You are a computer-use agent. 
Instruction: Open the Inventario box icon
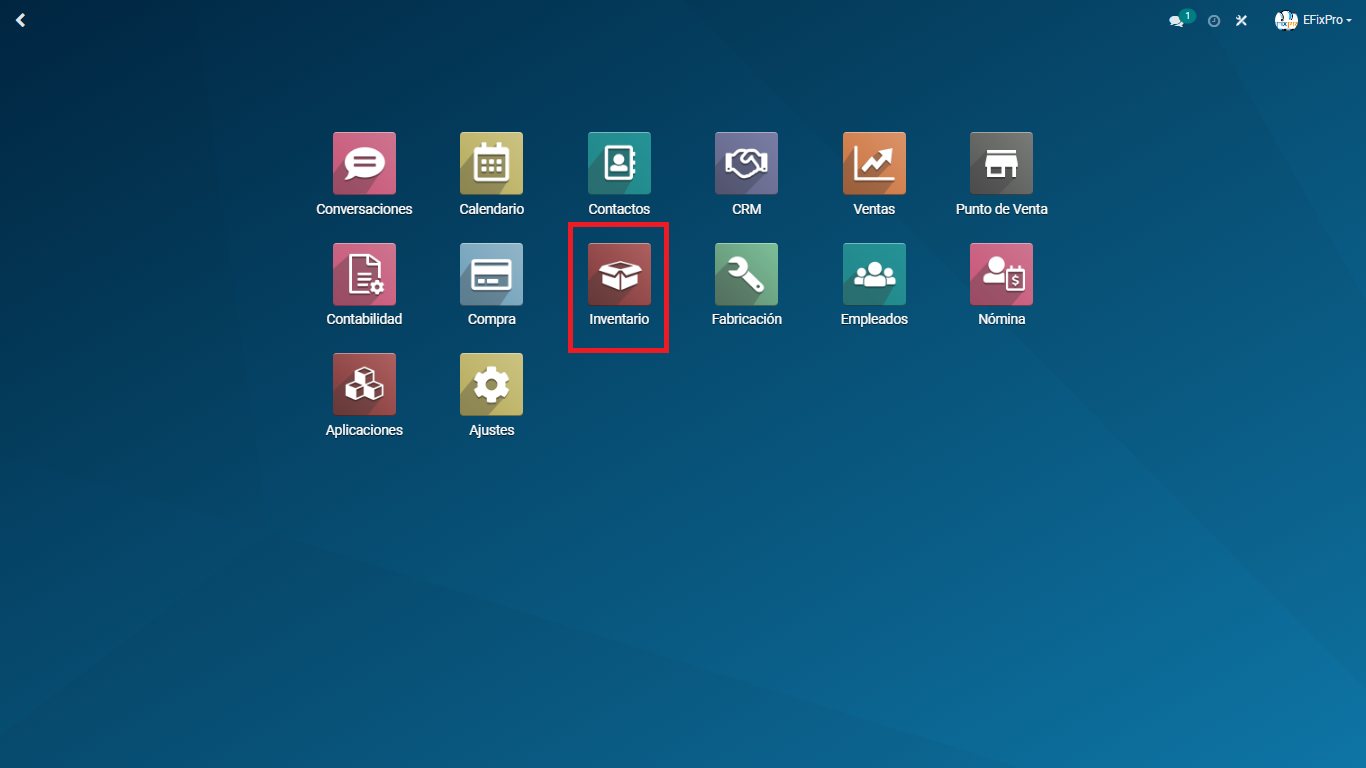pyautogui.click(x=619, y=274)
